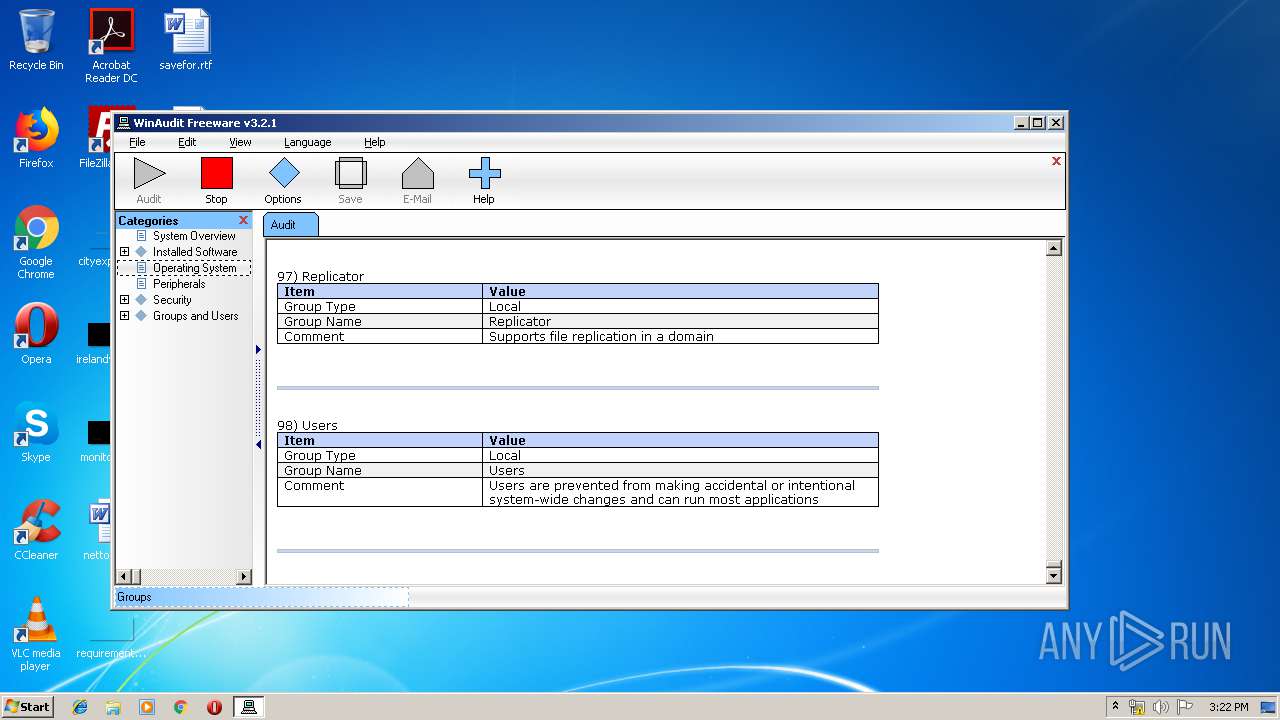
Task: Open the Edit menu
Action: pos(187,142)
